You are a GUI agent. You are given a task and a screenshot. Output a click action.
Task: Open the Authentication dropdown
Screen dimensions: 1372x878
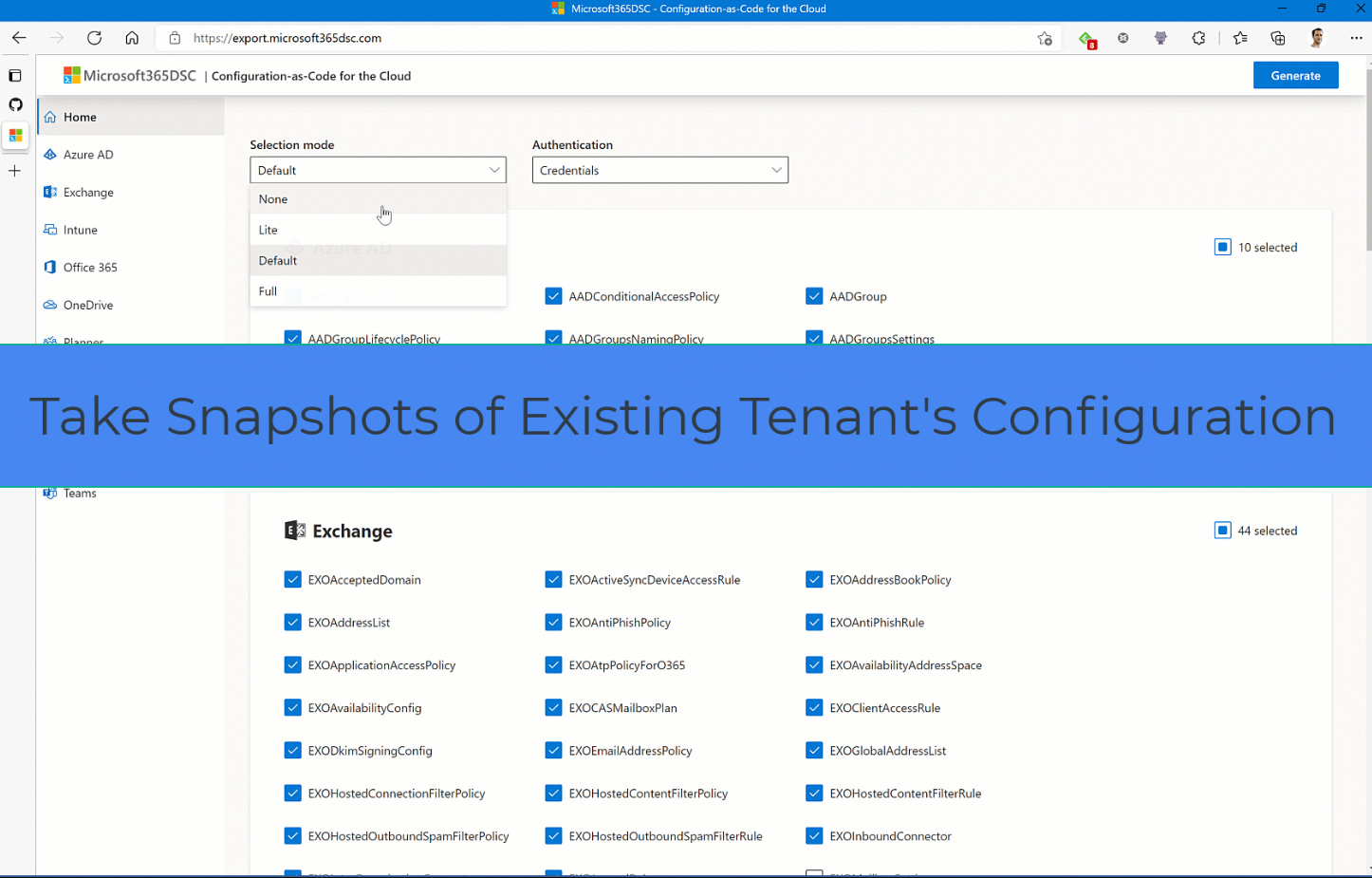[660, 170]
